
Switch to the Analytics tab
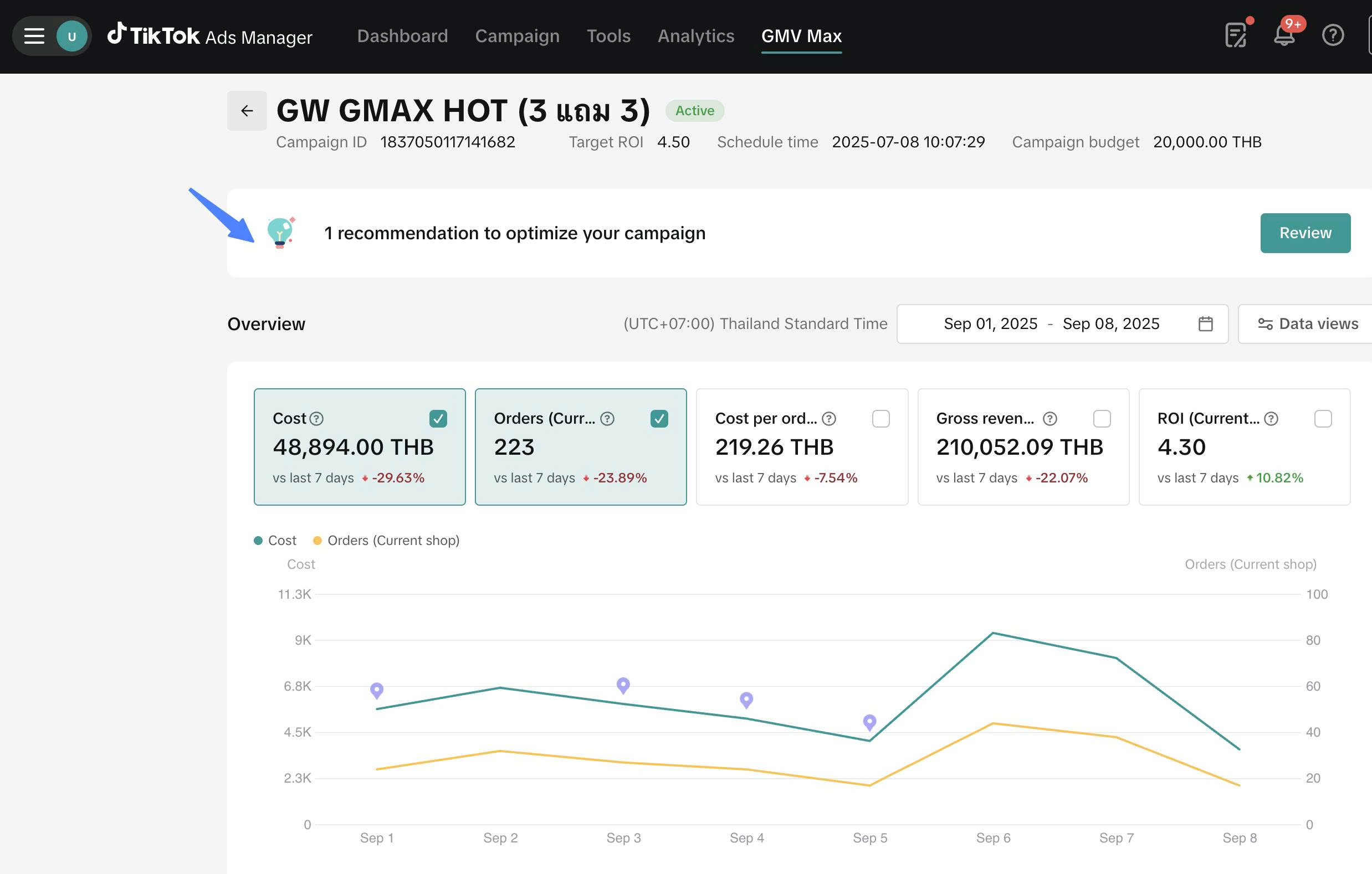695,36
